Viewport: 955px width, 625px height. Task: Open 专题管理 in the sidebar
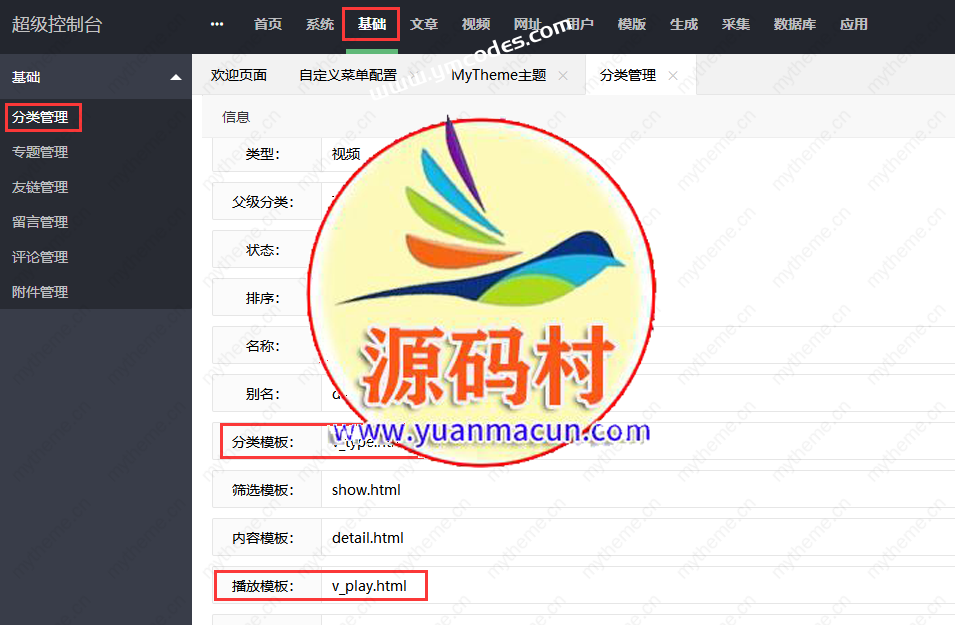click(40, 152)
